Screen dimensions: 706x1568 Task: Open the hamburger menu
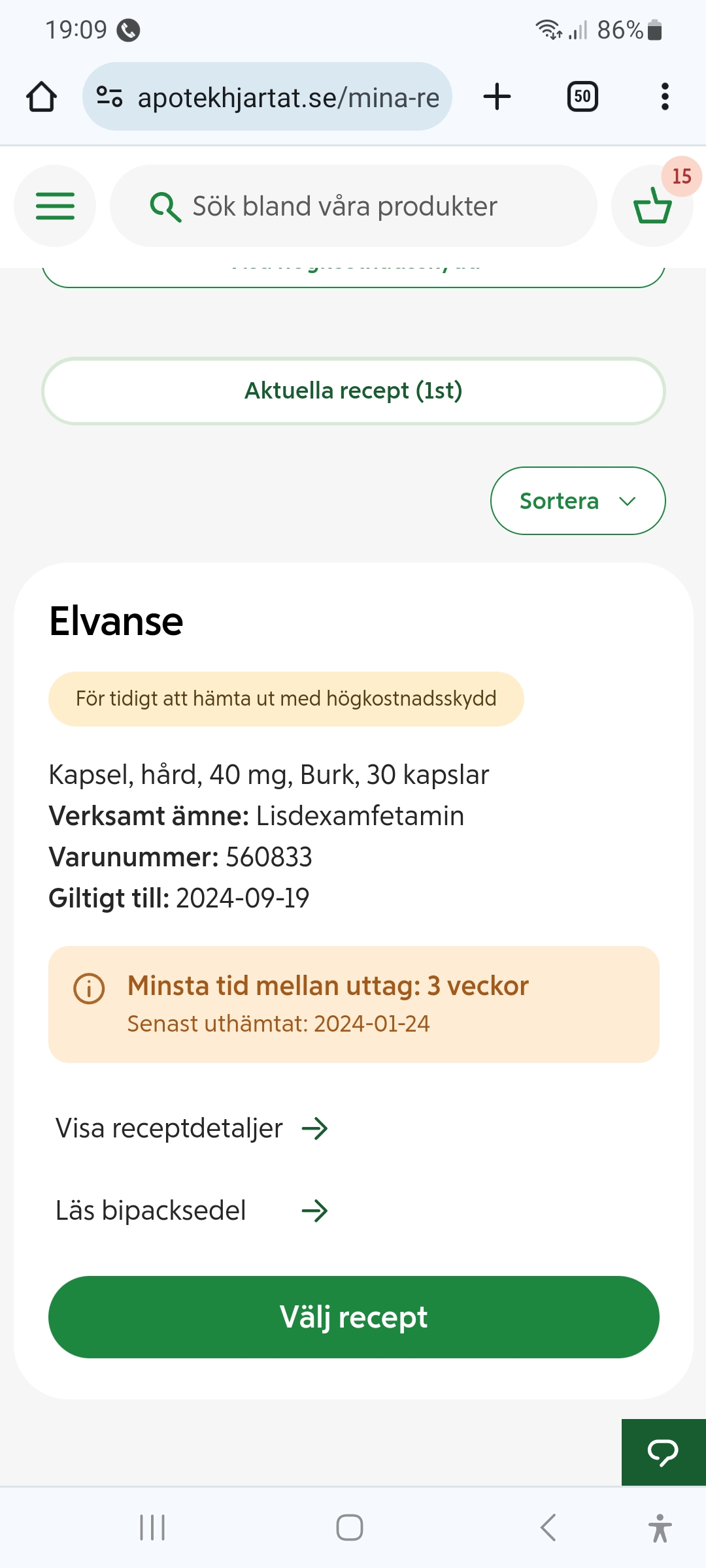click(x=55, y=206)
